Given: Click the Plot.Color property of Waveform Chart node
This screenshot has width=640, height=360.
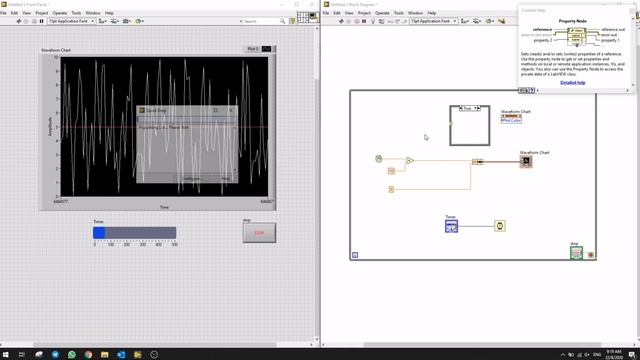Looking at the screenshot, I should pos(511,120).
